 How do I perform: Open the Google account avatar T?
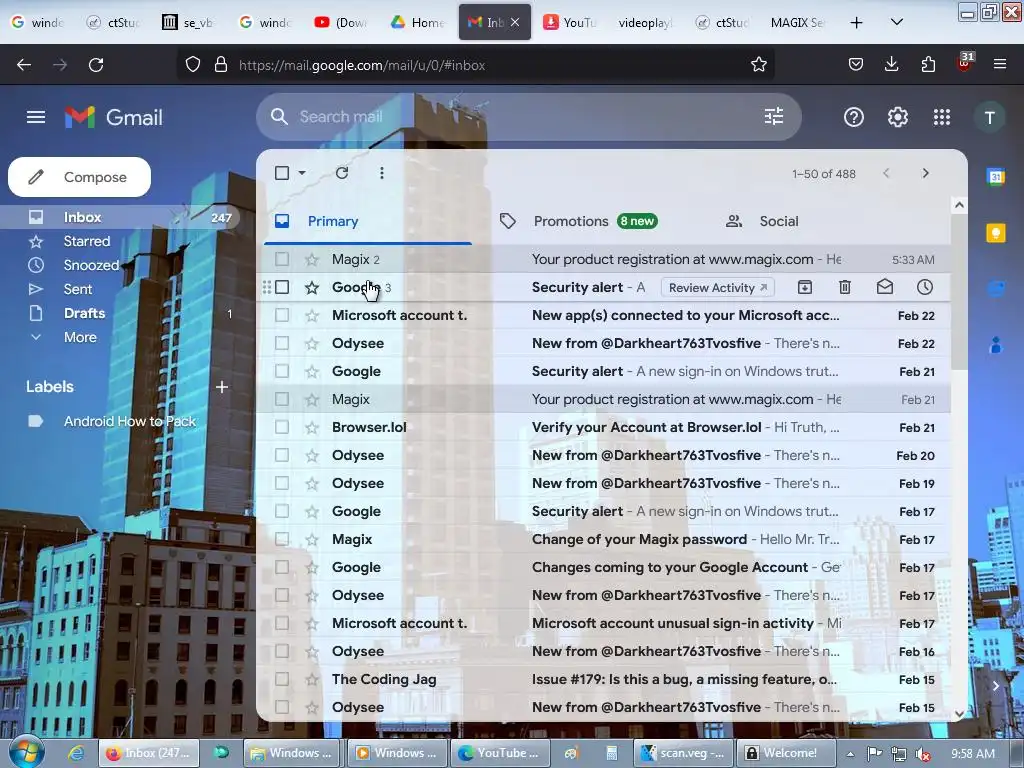point(989,118)
